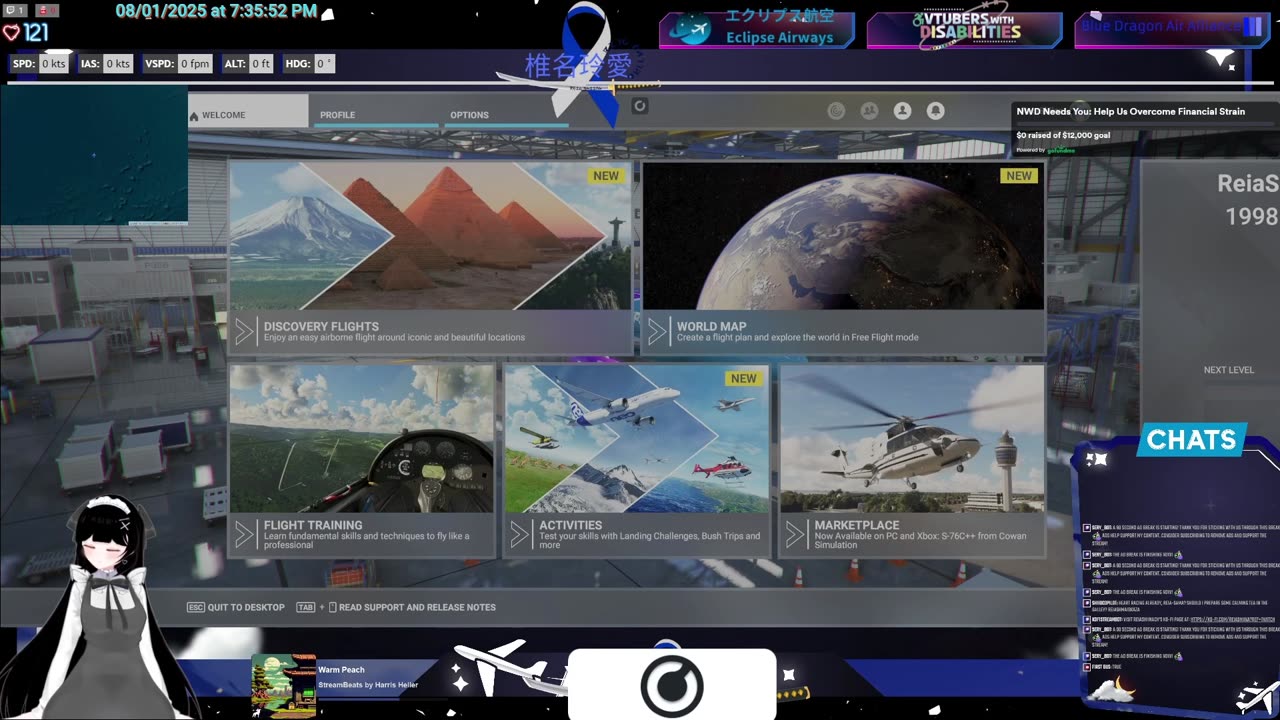Click the heart icon beside 121

click(11, 32)
